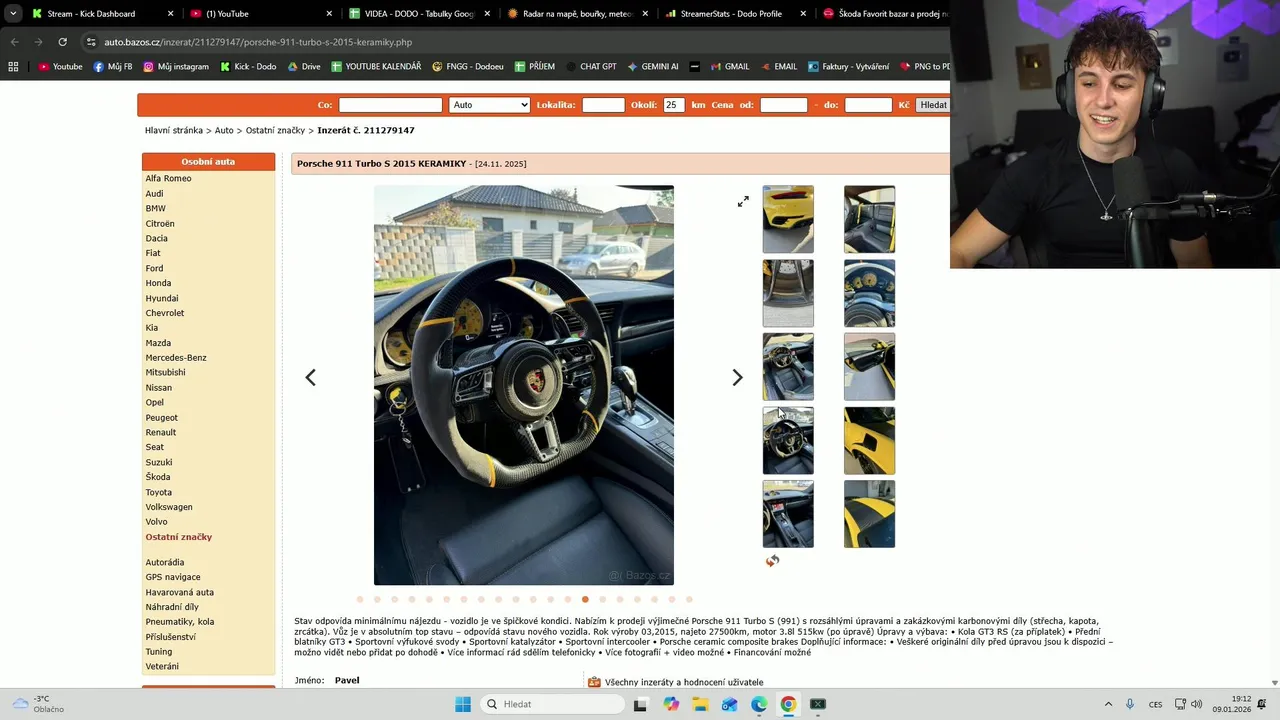The image size is (1280, 720).
Task: Show the previous photo with the left arrow
Action: (310, 377)
